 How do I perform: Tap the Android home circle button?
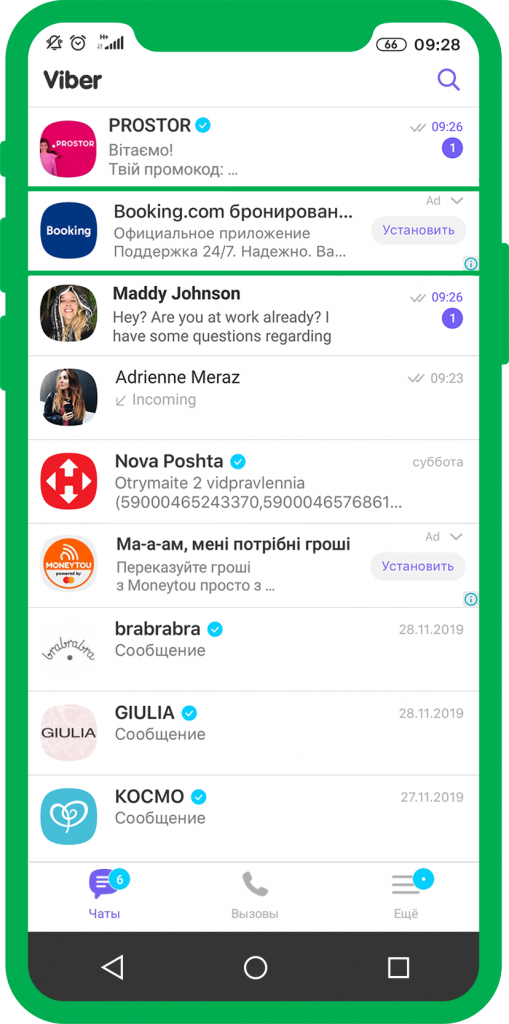coord(255,967)
